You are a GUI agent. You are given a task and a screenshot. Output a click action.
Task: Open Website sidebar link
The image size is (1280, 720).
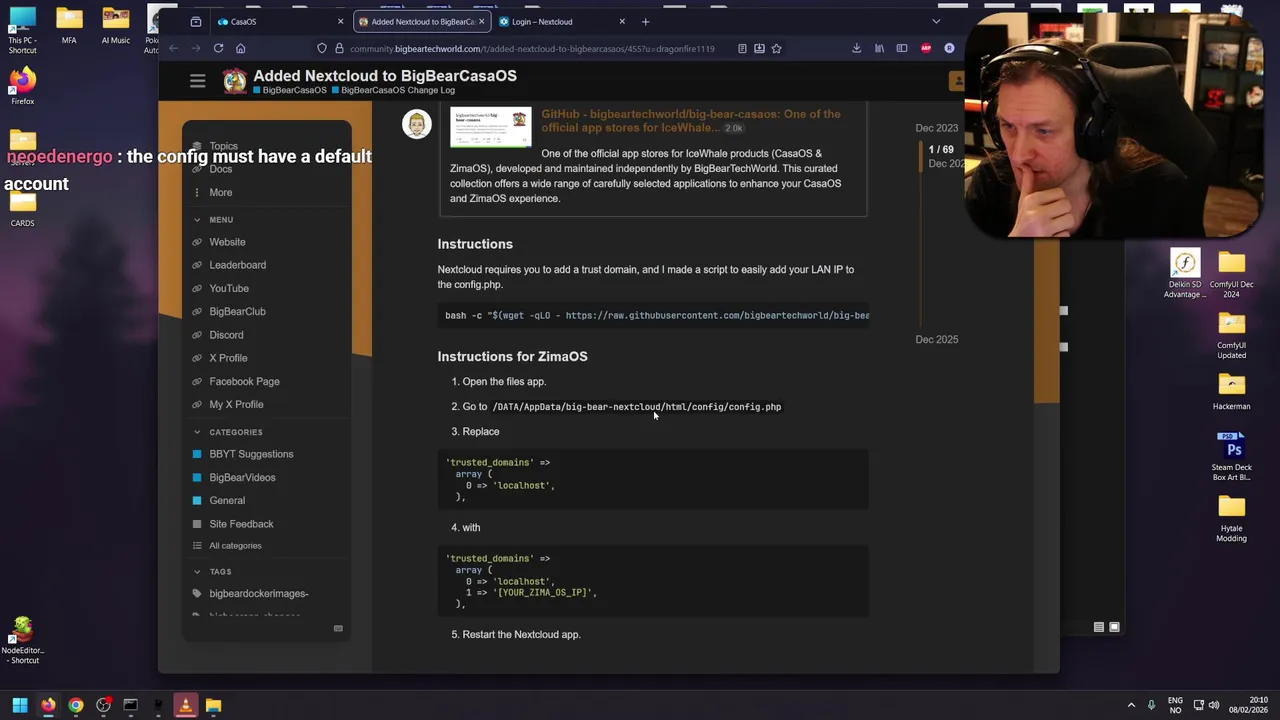(x=227, y=242)
